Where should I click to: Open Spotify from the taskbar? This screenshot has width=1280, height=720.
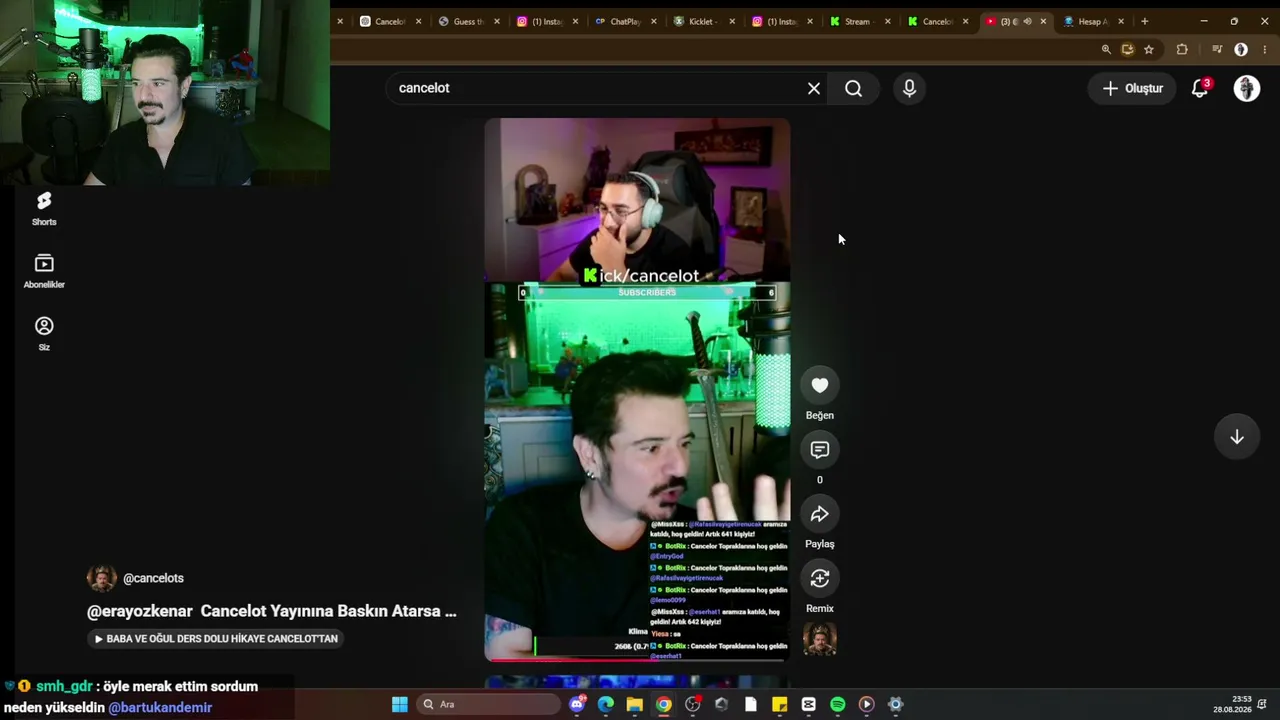click(x=837, y=704)
